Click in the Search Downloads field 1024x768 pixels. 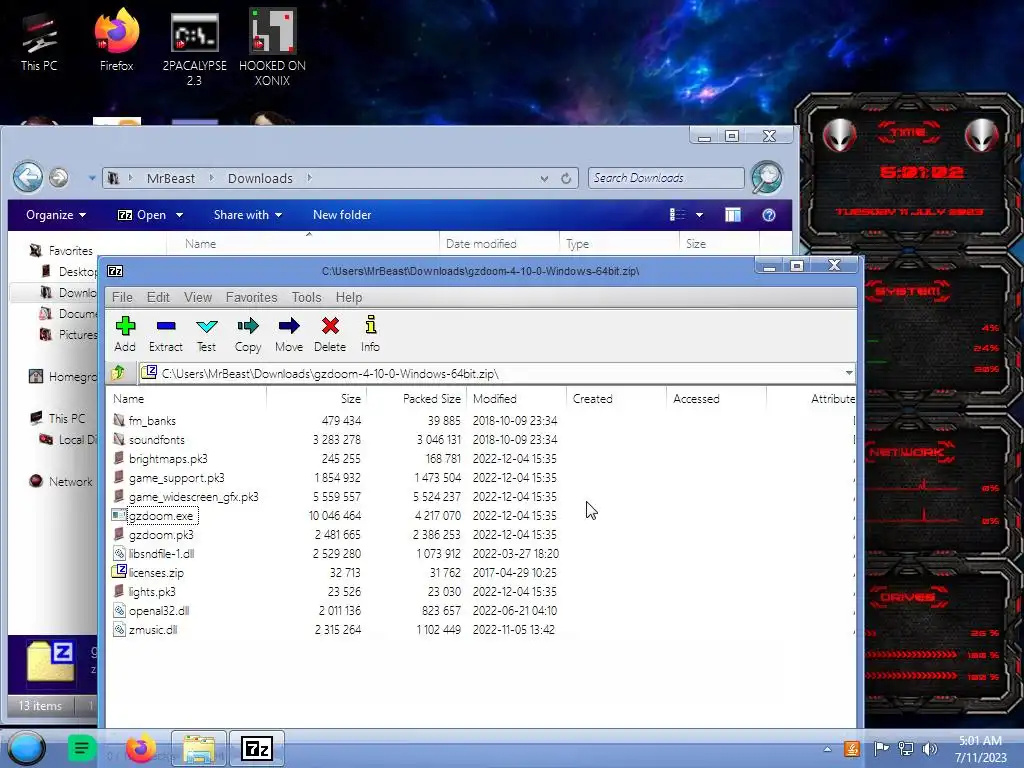[x=665, y=178]
